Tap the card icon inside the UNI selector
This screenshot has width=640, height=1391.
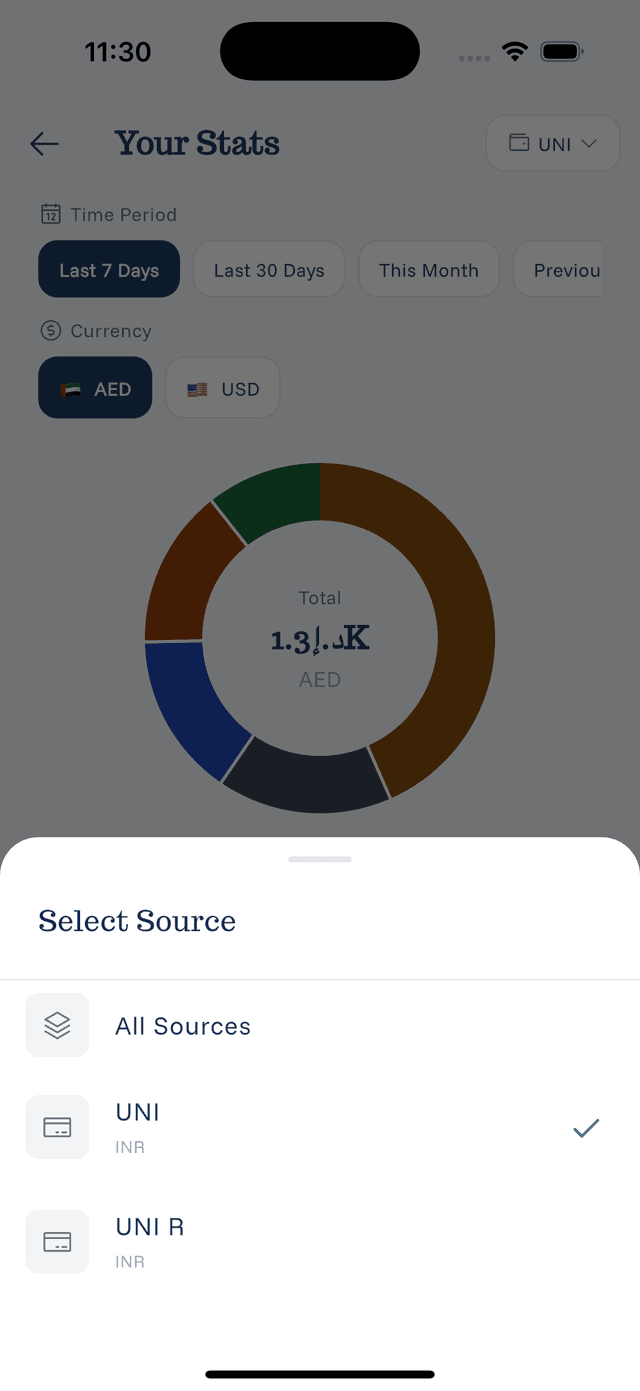click(519, 143)
